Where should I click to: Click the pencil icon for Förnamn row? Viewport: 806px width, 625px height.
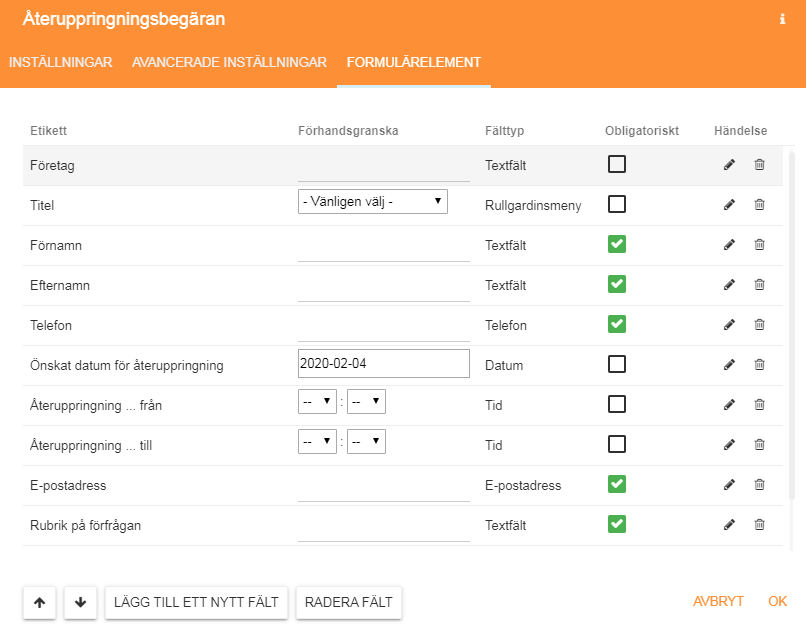point(729,245)
